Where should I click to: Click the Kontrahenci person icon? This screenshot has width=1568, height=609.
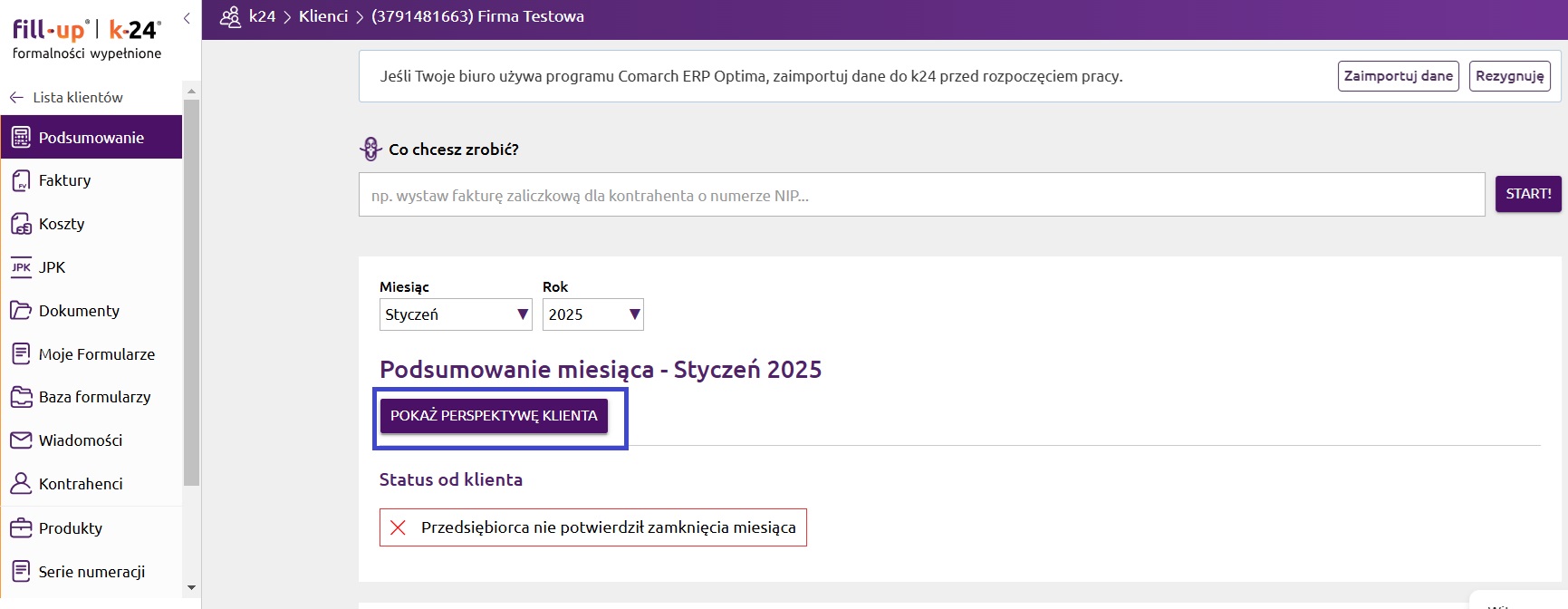pos(21,484)
